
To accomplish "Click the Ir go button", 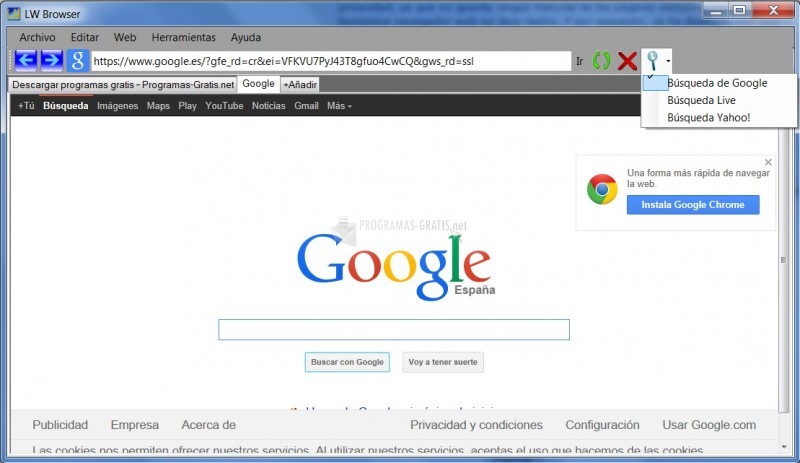I will point(580,61).
